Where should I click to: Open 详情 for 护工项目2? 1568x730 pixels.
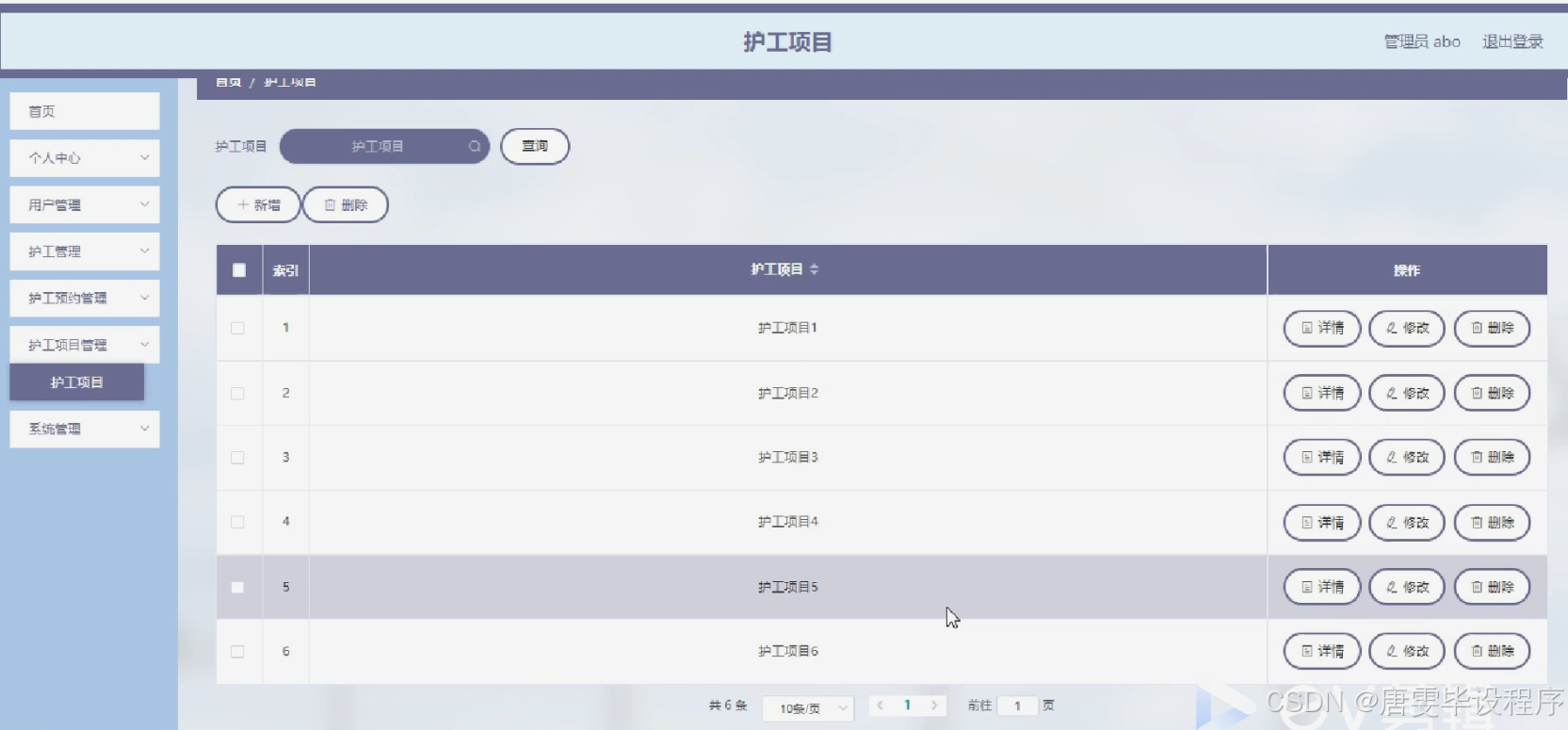coord(1322,393)
